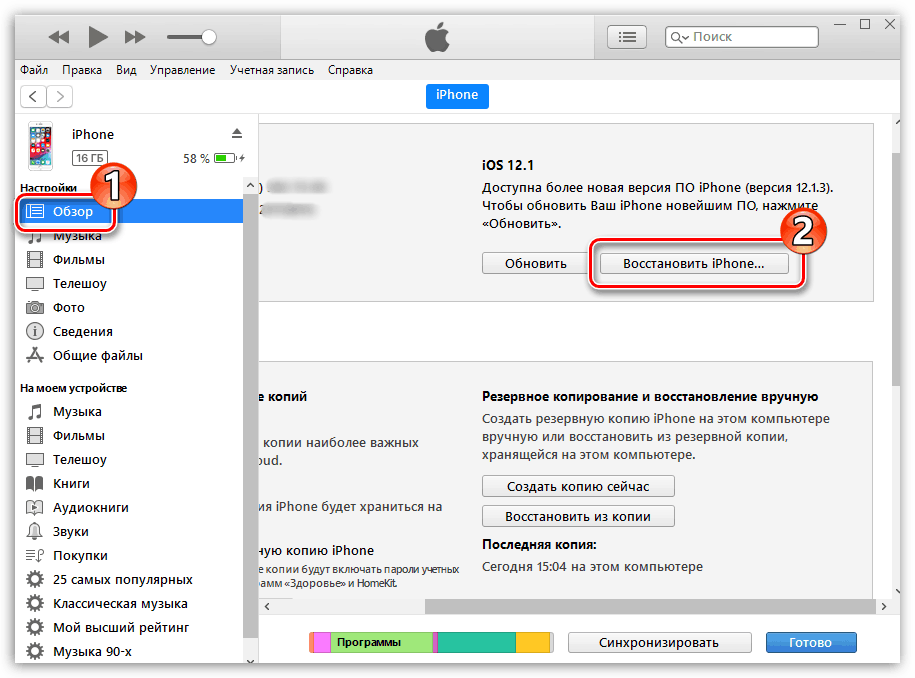Click the Последняя копия label
The height and width of the screenshot is (678, 915).
(539, 544)
